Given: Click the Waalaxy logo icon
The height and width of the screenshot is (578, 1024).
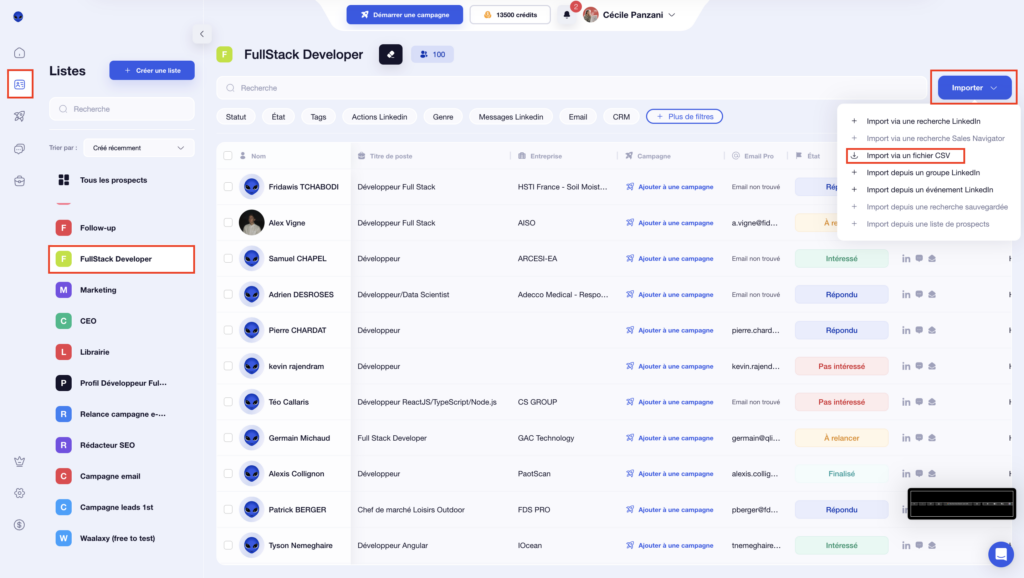Looking at the screenshot, I should tap(18, 16).
